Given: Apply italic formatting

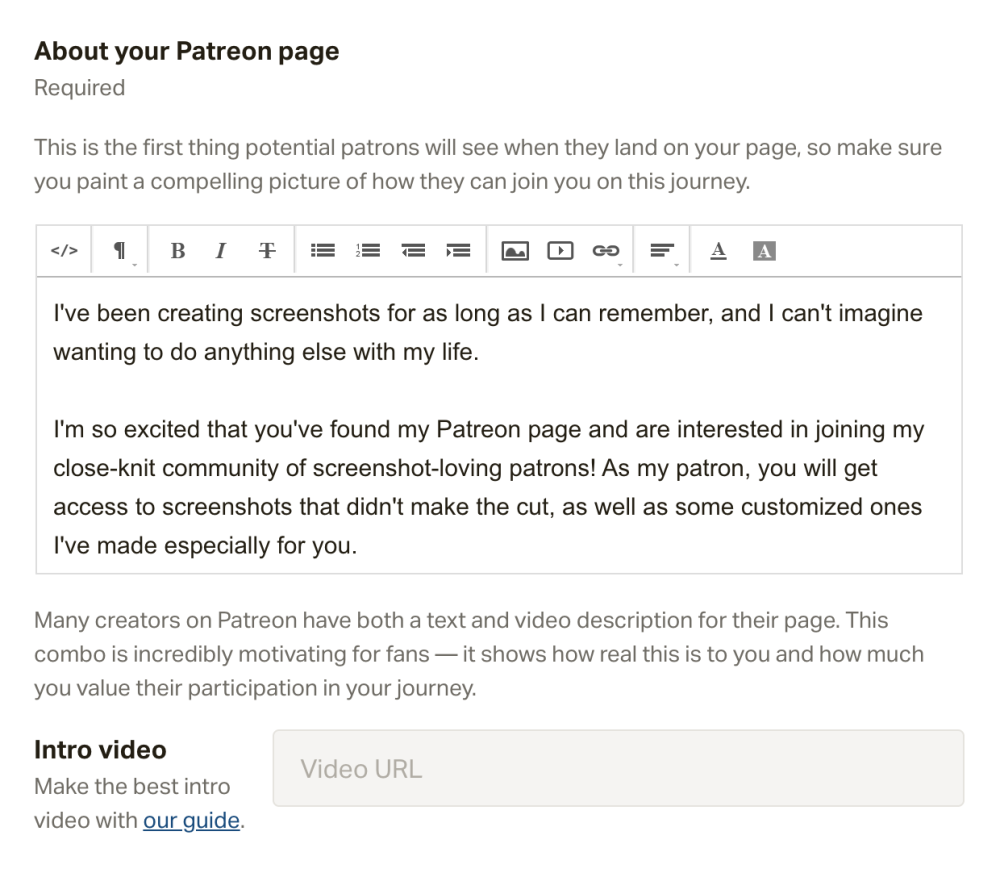Looking at the screenshot, I should click(x=219, y=251).
